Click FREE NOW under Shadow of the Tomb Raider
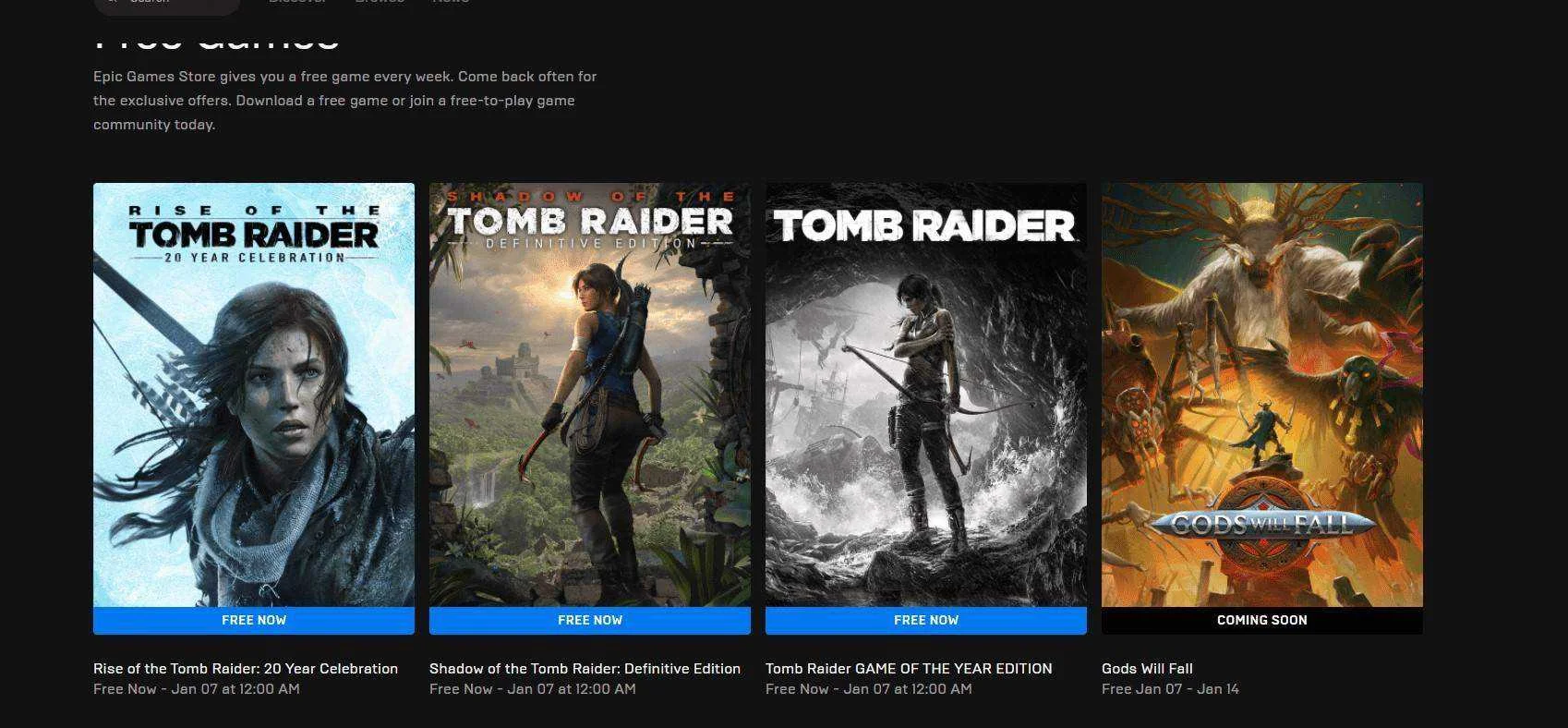The image size is (1568, 728). 590,621
